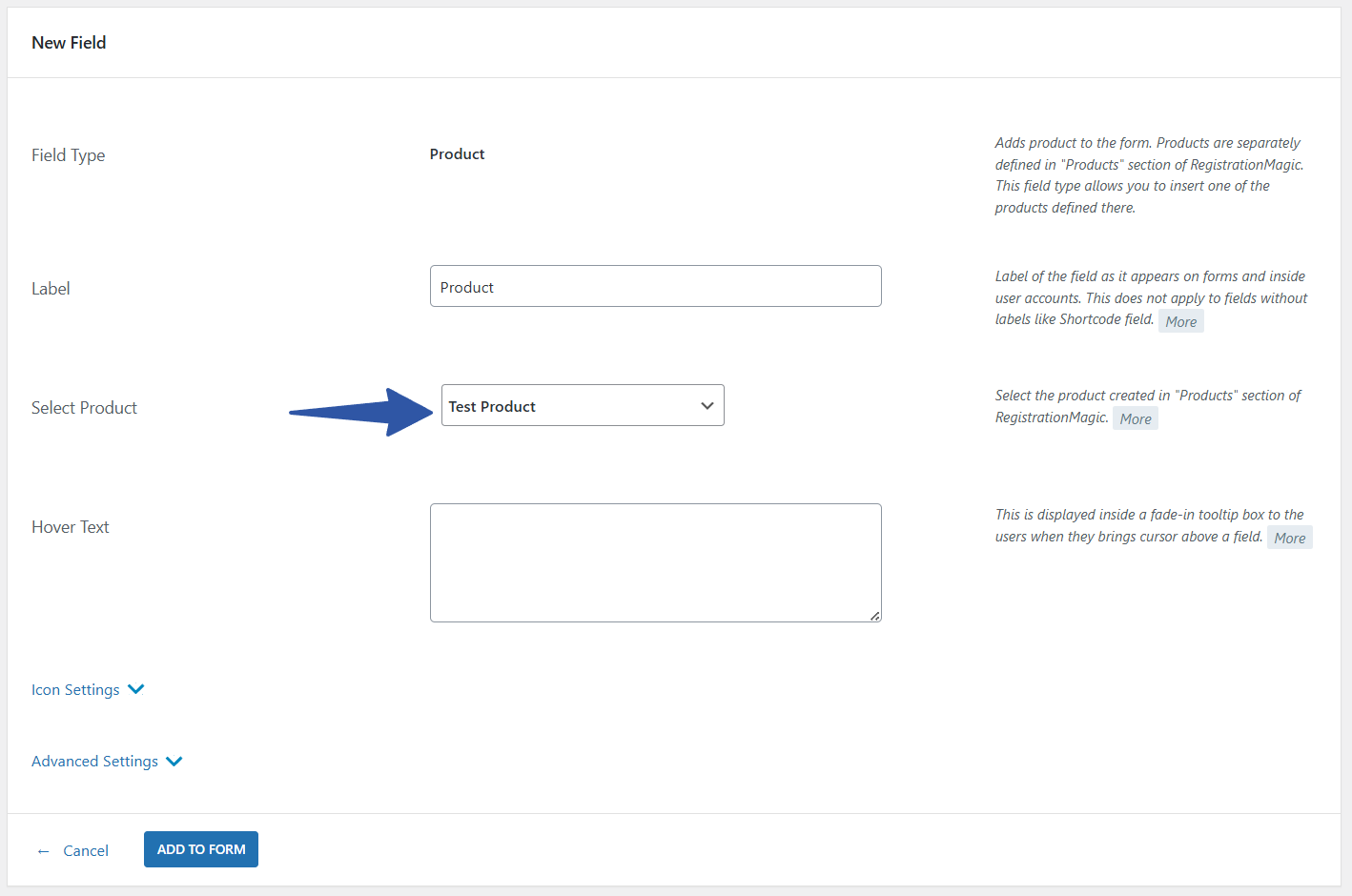
Task: Click the New Field heading
Action: [x=69, y=43]
